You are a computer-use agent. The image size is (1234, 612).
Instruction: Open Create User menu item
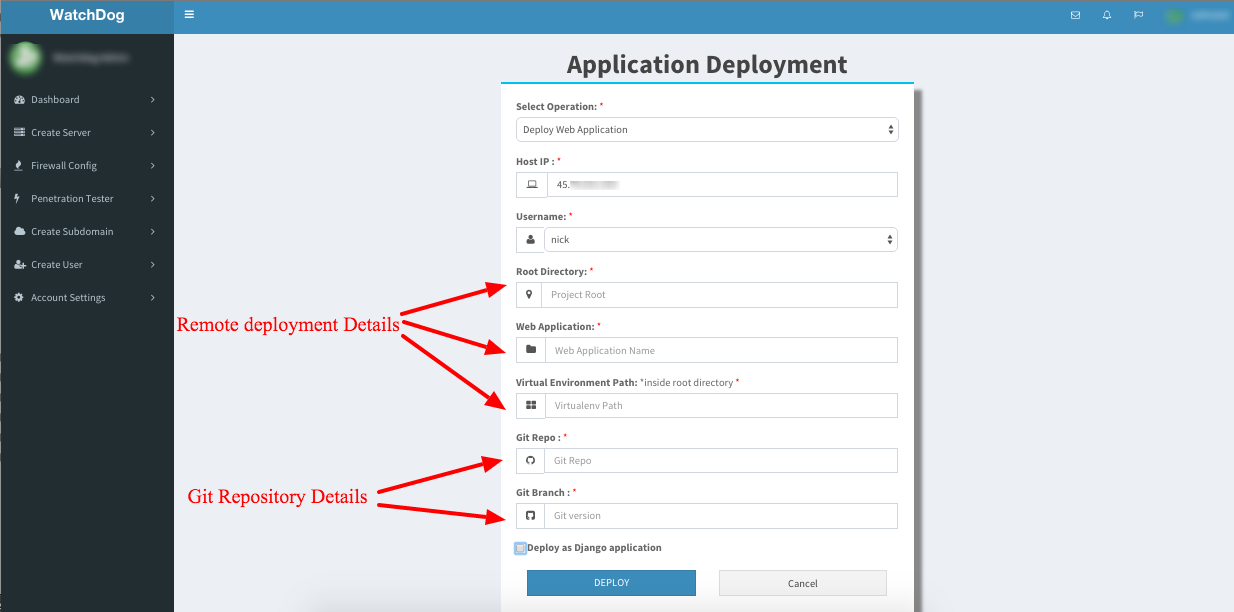pos(87,265)
